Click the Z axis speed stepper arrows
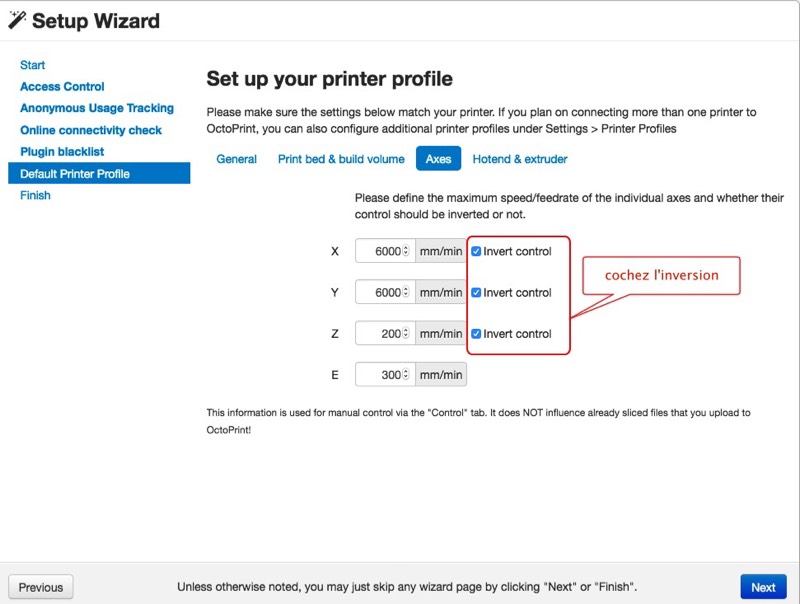 tap(406, 334)
